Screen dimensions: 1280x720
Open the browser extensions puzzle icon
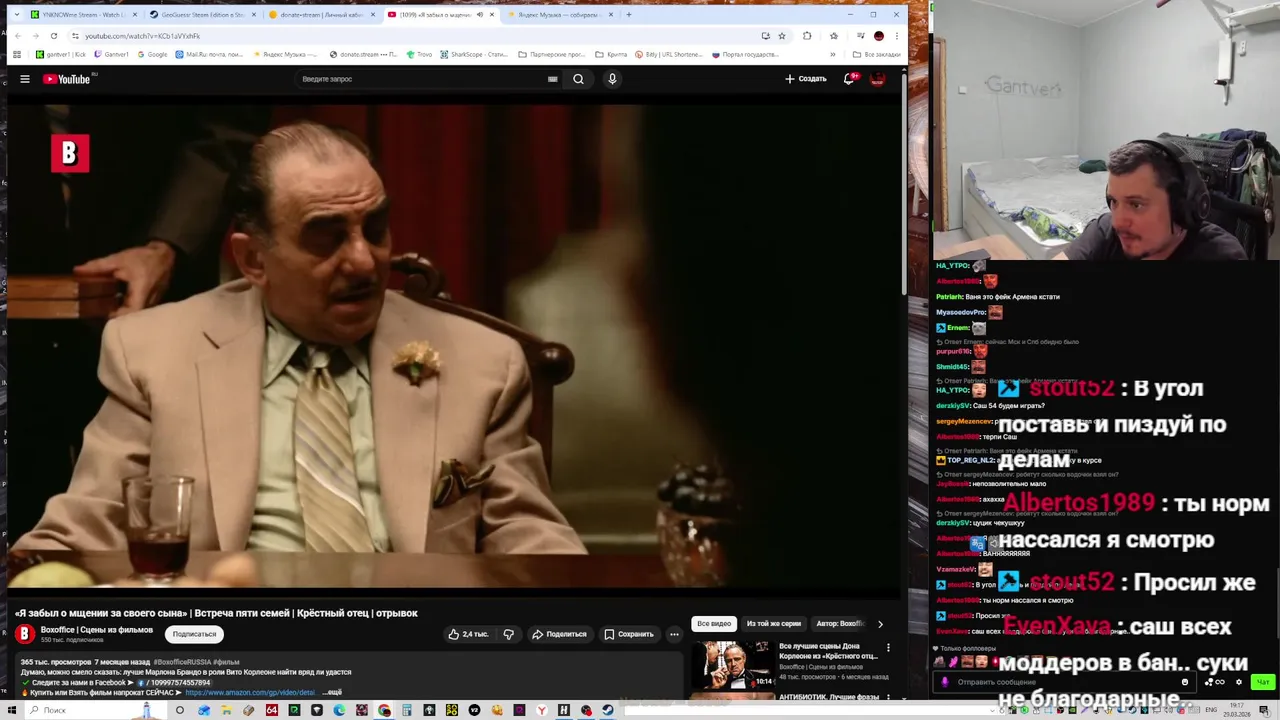tap(807, 36)
